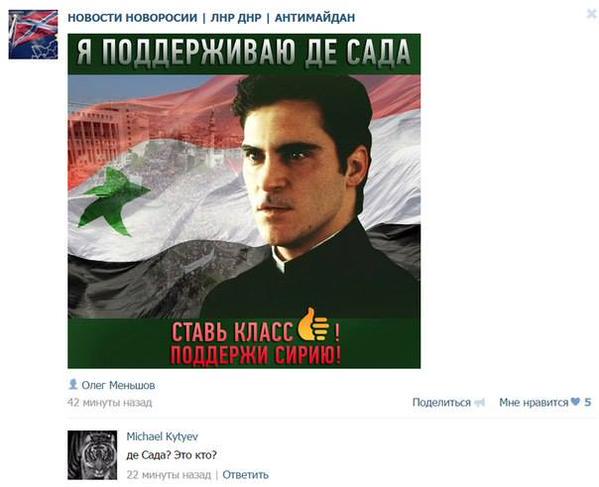Close the post with the top-right X
The width and height of the screenshot is (599, 487).
(591, 14)
